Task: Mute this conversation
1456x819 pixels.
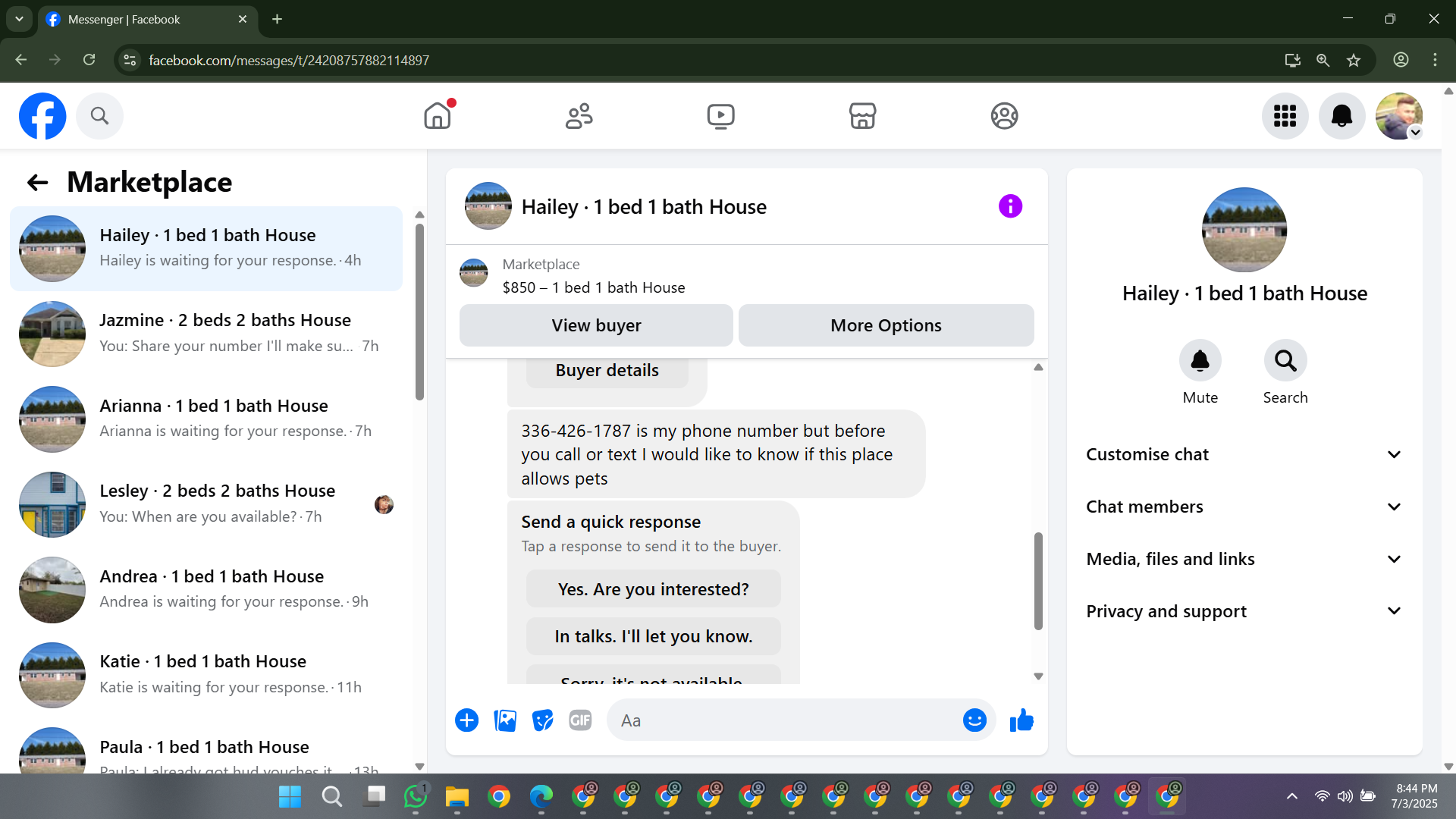Action: [1200, 361]
